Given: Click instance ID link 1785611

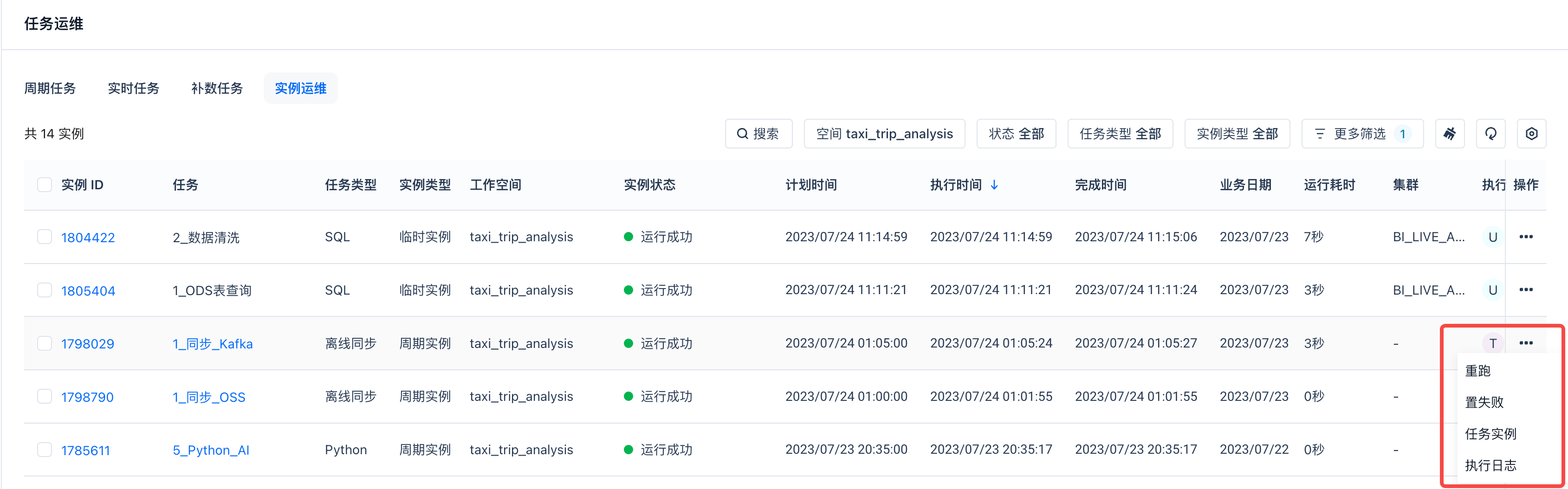Looking at the screenshot, I should pyautogui.click(x=85, y=450).
